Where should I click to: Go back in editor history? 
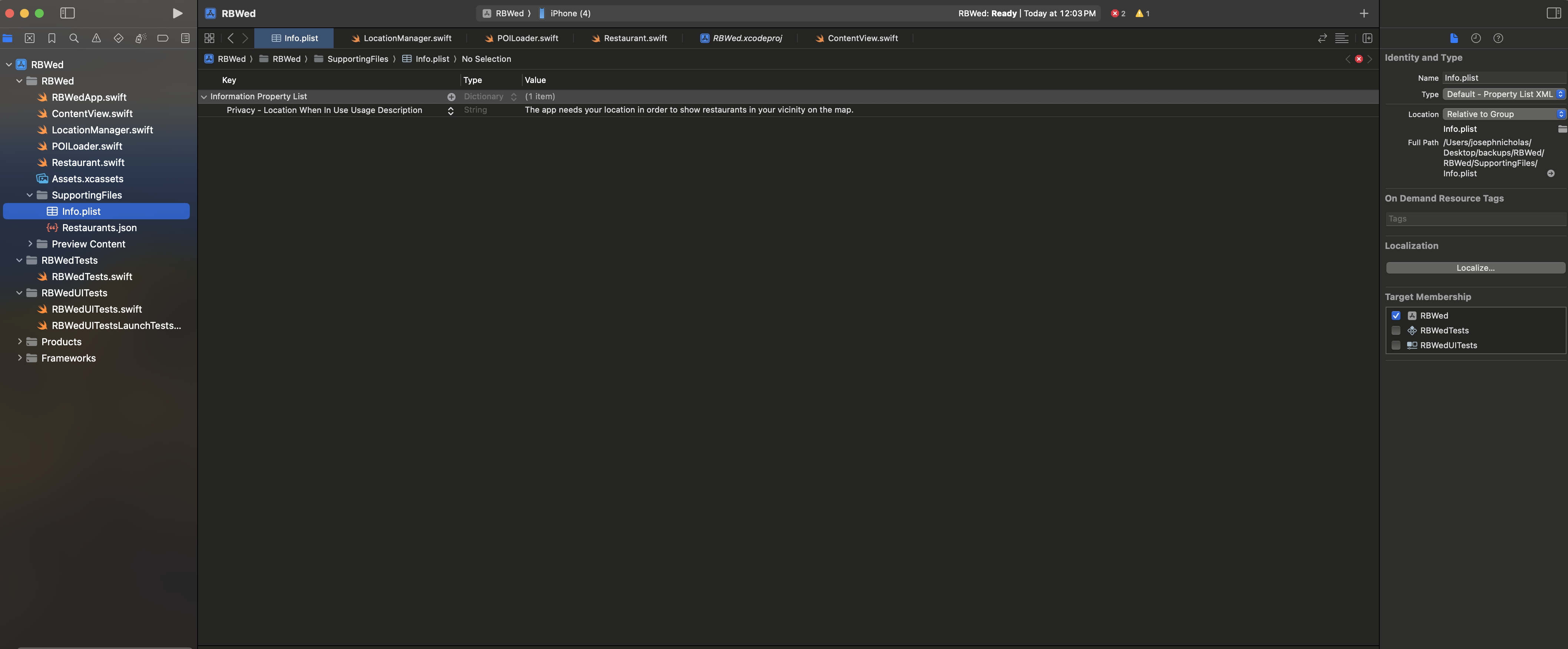pyautogui.click(x=231, y=38)
